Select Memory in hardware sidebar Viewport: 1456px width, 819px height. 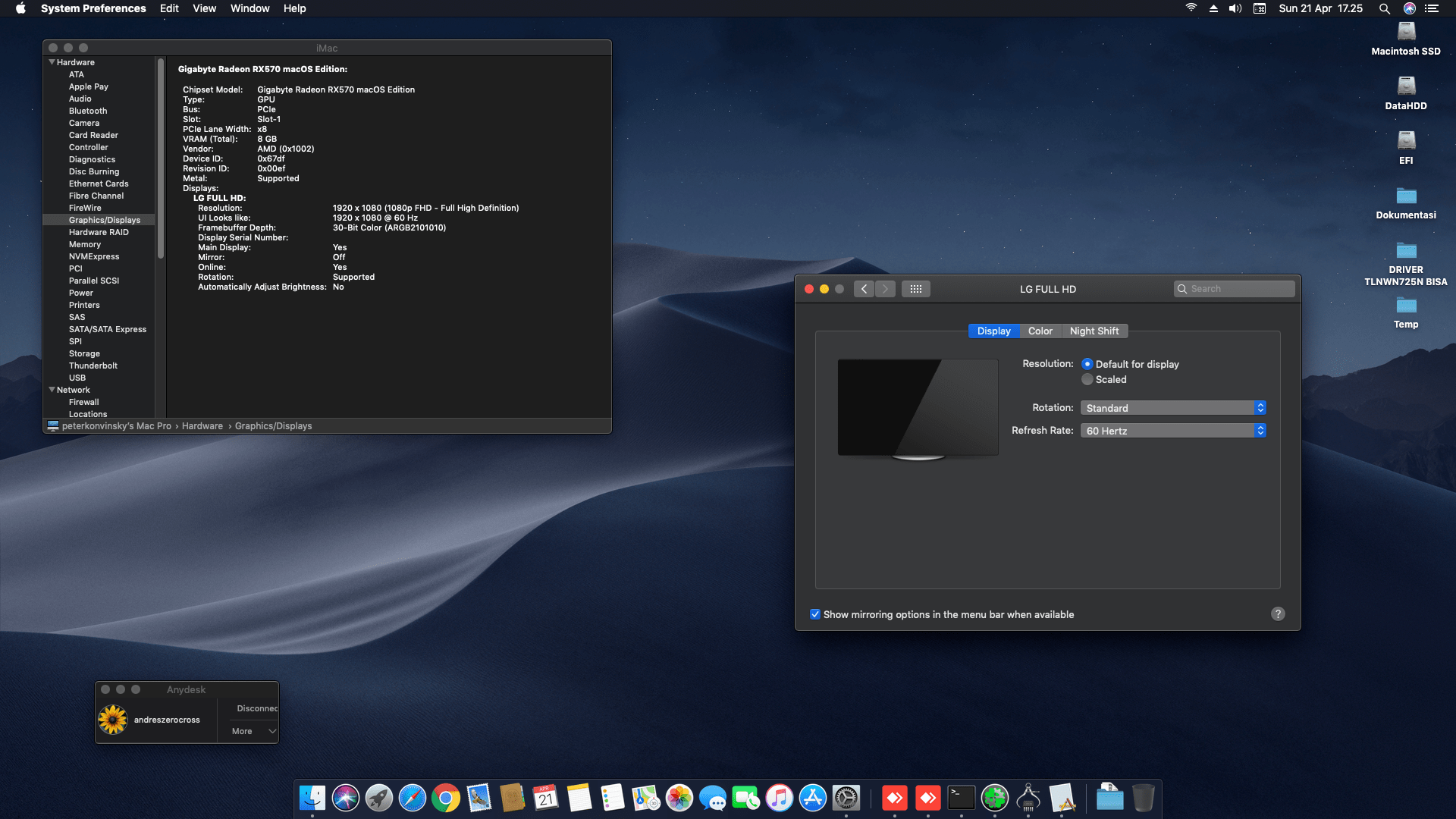(x=85, y=244)
